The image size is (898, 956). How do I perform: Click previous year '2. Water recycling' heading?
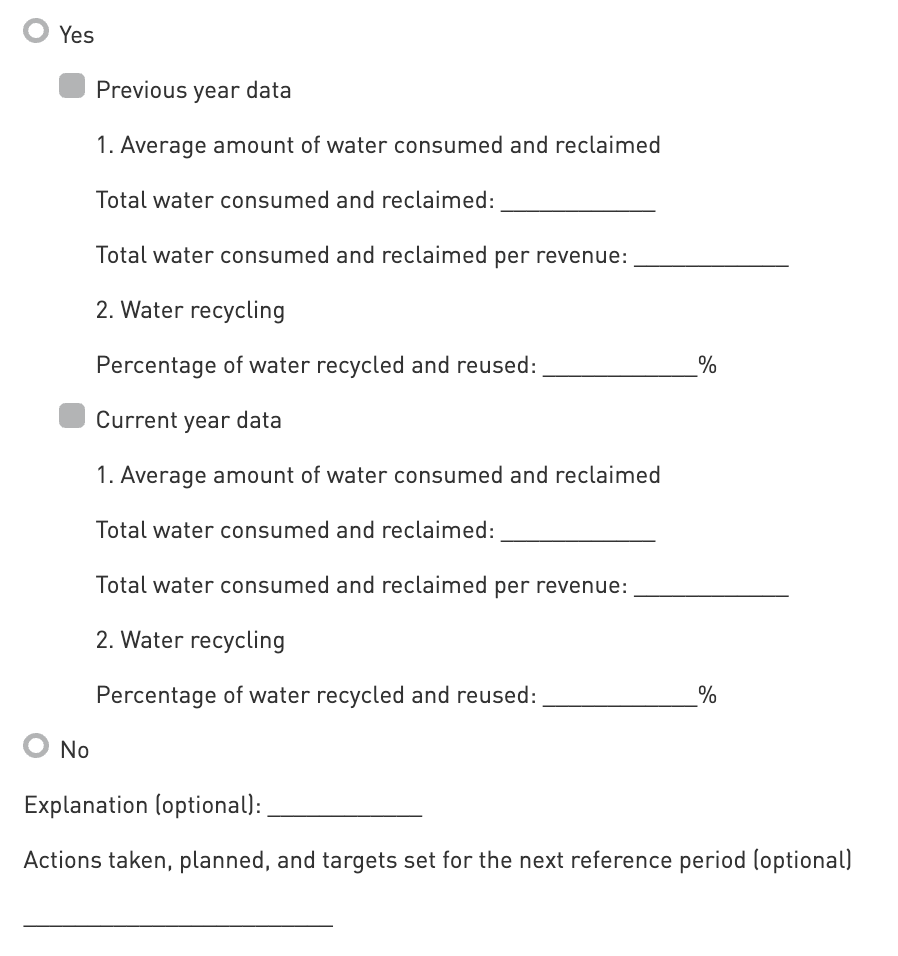click(190, 310)
